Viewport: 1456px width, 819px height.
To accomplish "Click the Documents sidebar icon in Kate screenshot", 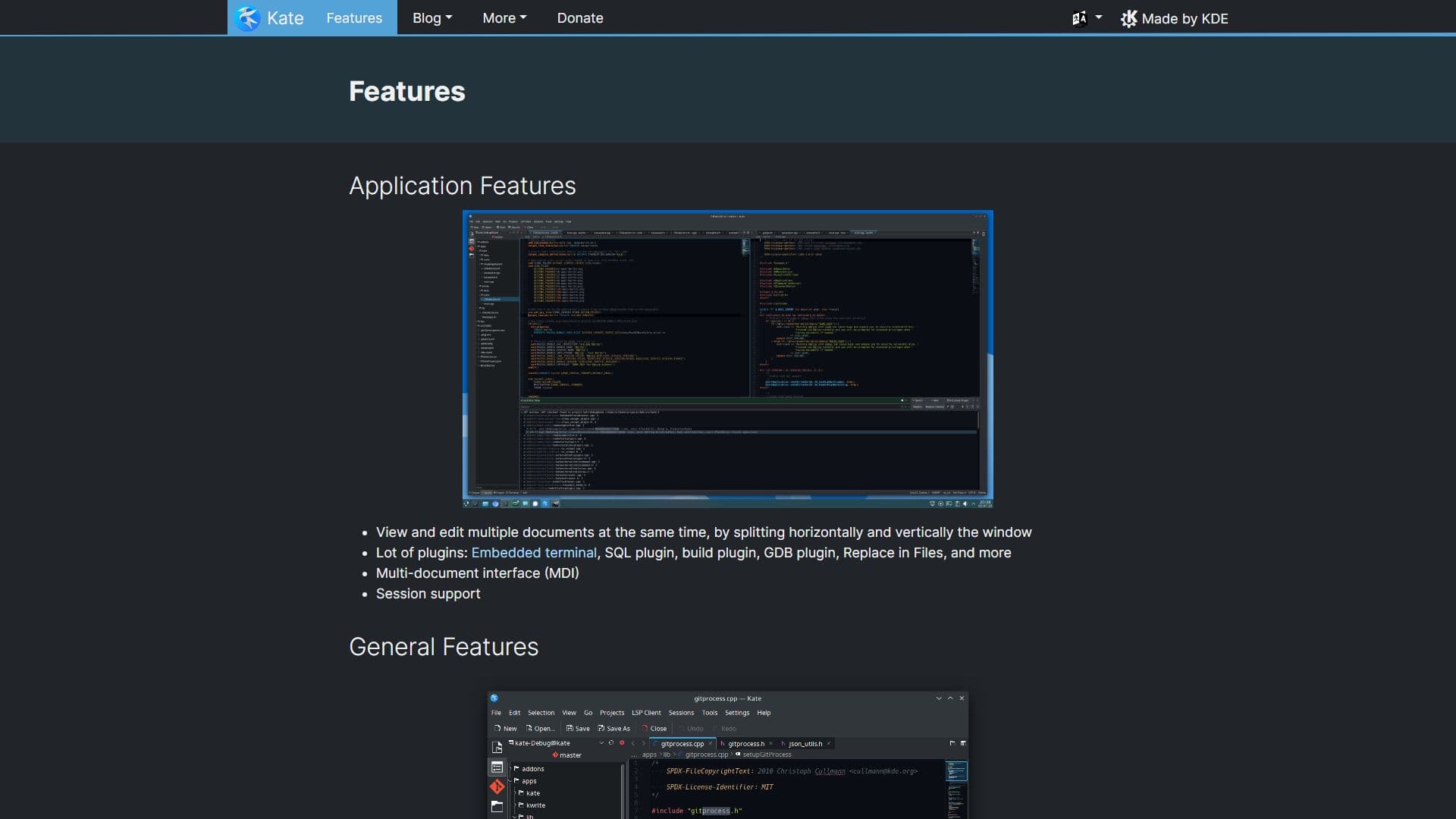I will point(497,747).
